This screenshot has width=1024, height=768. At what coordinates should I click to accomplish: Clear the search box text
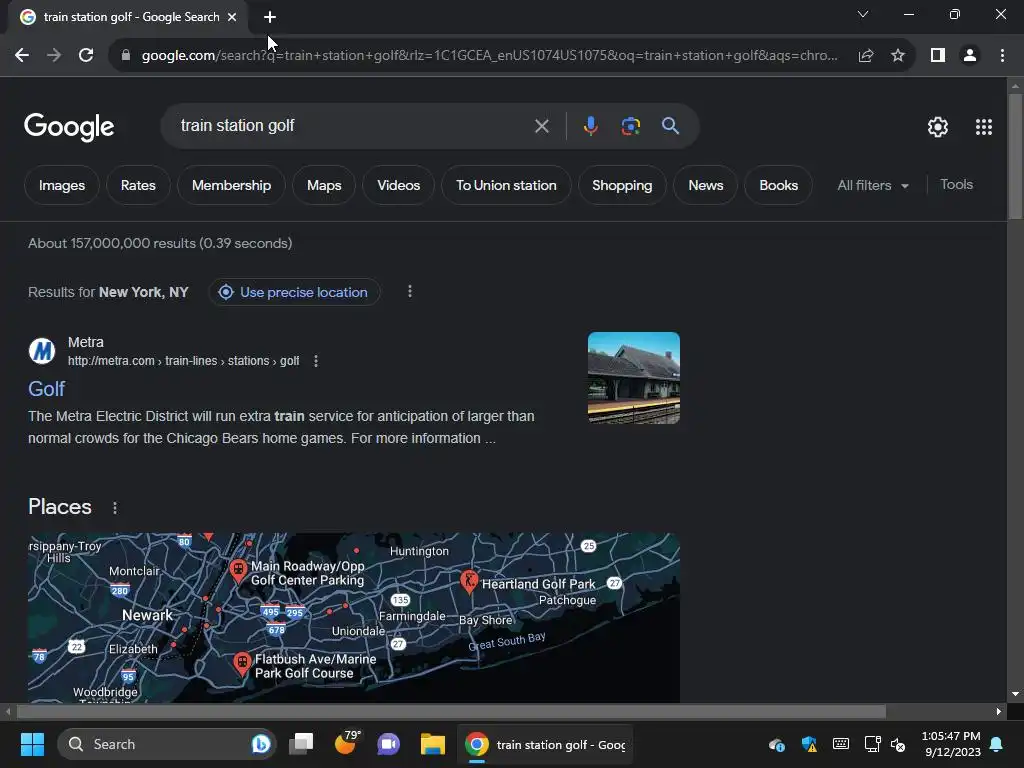(541, 126)
